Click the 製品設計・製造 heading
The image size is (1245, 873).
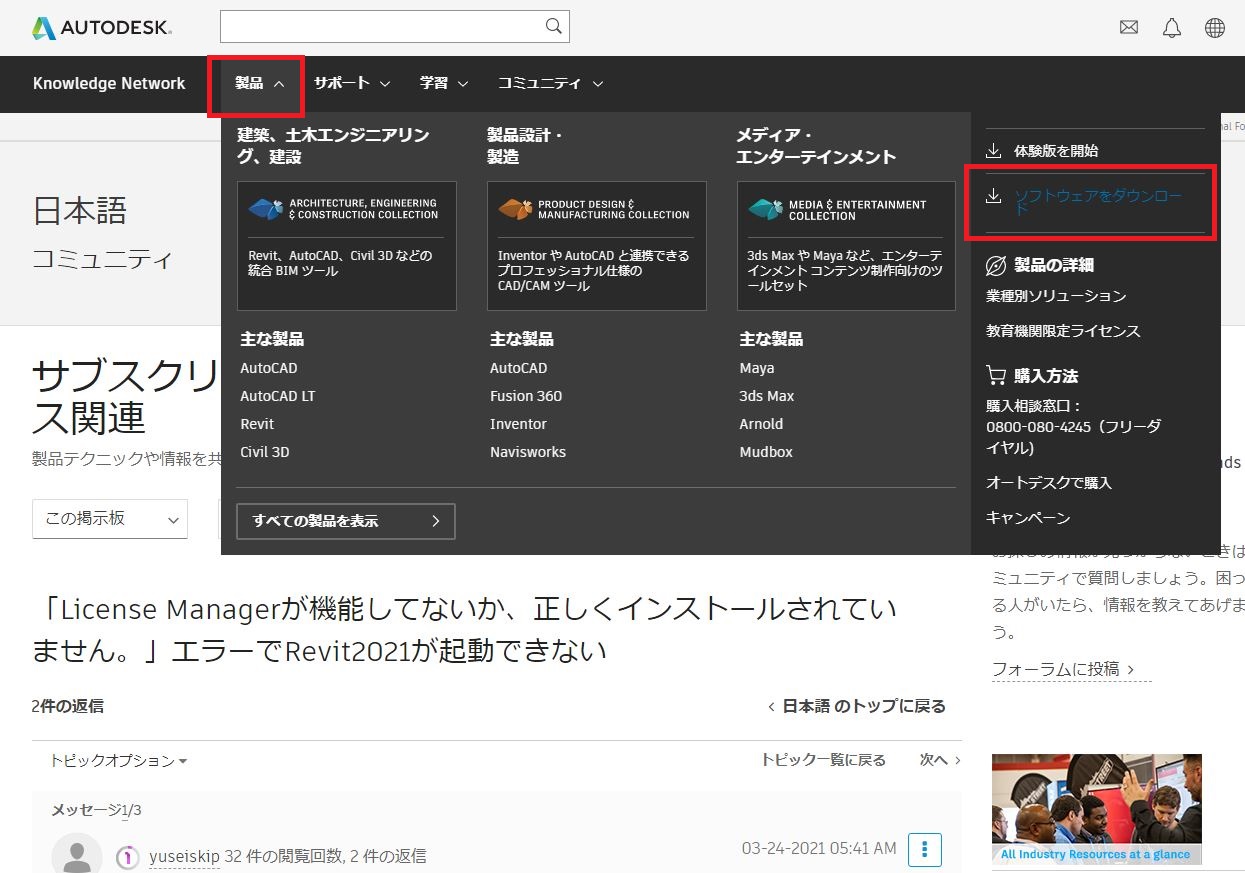(525, 146)
